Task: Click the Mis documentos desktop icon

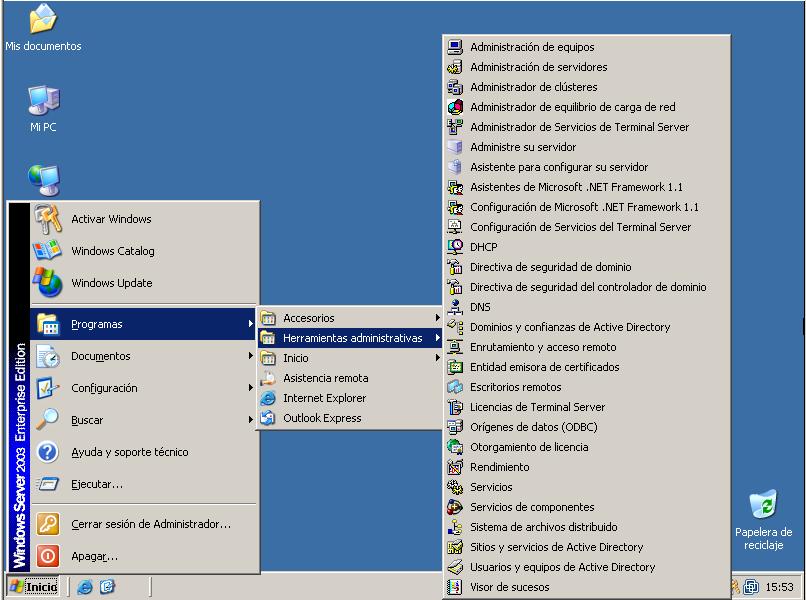Action: click(x=43, y=19)
